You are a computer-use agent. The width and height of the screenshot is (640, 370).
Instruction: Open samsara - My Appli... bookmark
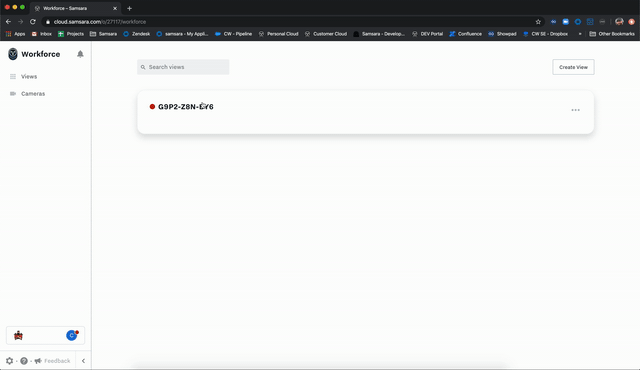pos(182,34)
